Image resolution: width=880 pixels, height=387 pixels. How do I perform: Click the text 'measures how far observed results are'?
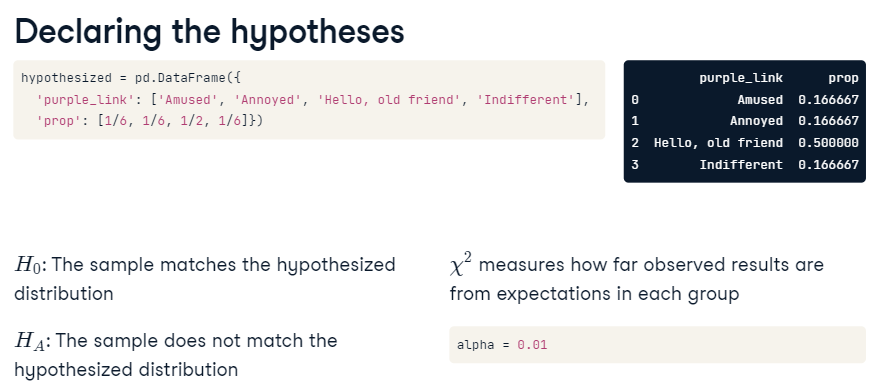tap(651, 264)
